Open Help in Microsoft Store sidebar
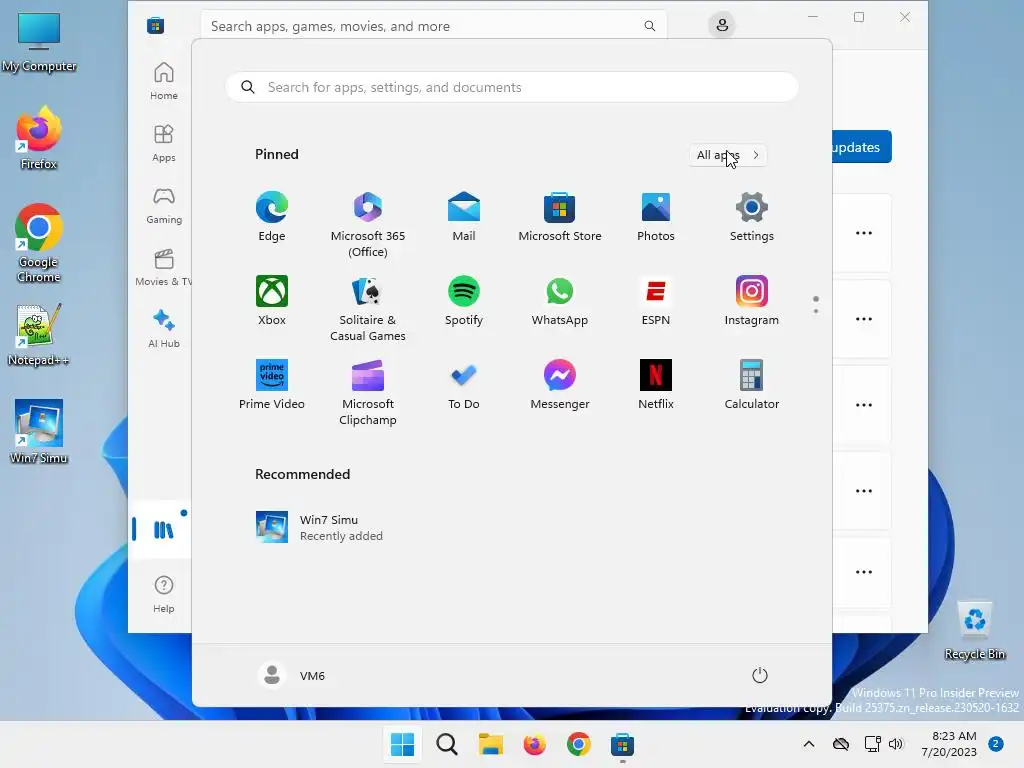 point(163,594)
